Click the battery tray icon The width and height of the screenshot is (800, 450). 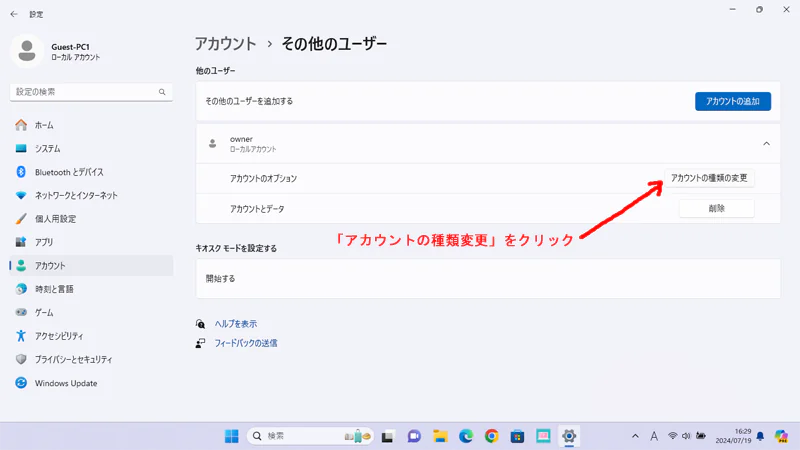(701, 436)
